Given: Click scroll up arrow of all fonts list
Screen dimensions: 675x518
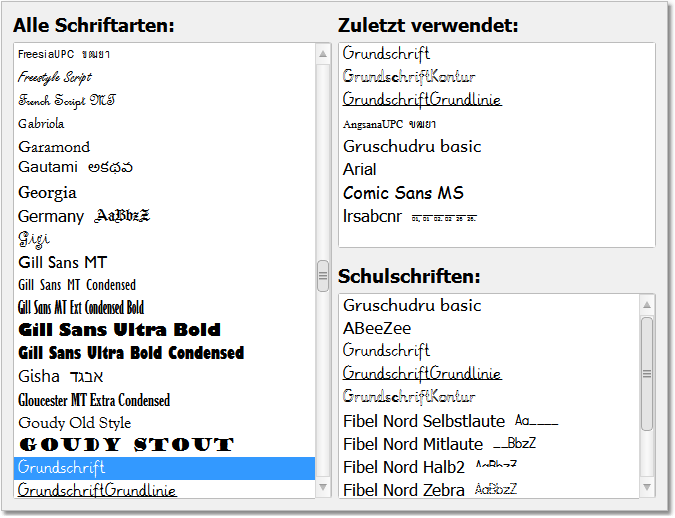Looking at the screenshot, I should (x=323, y=54).
